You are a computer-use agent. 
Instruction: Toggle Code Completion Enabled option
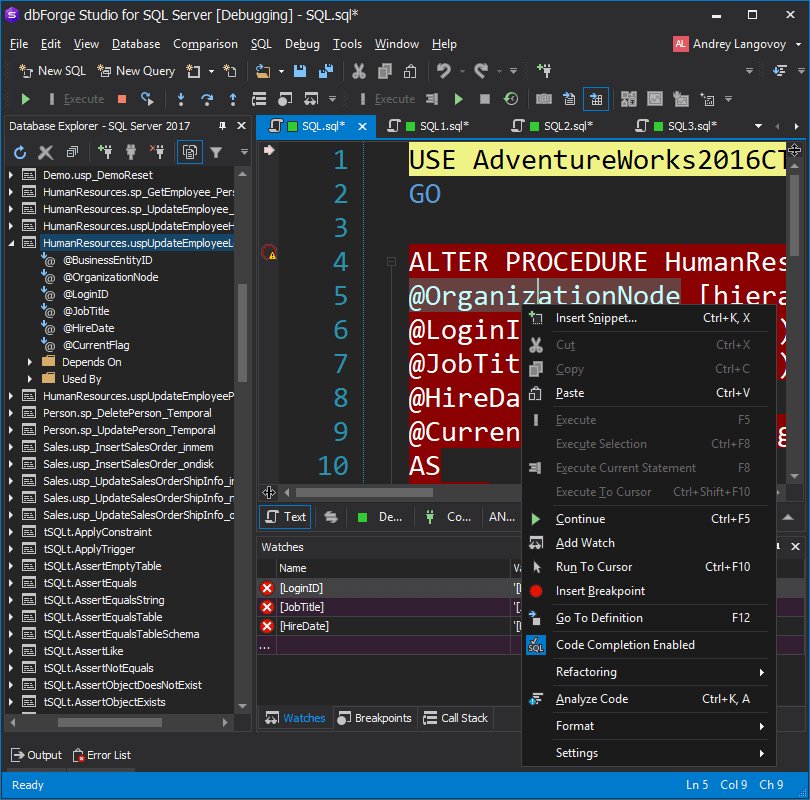tap(648, 645)
